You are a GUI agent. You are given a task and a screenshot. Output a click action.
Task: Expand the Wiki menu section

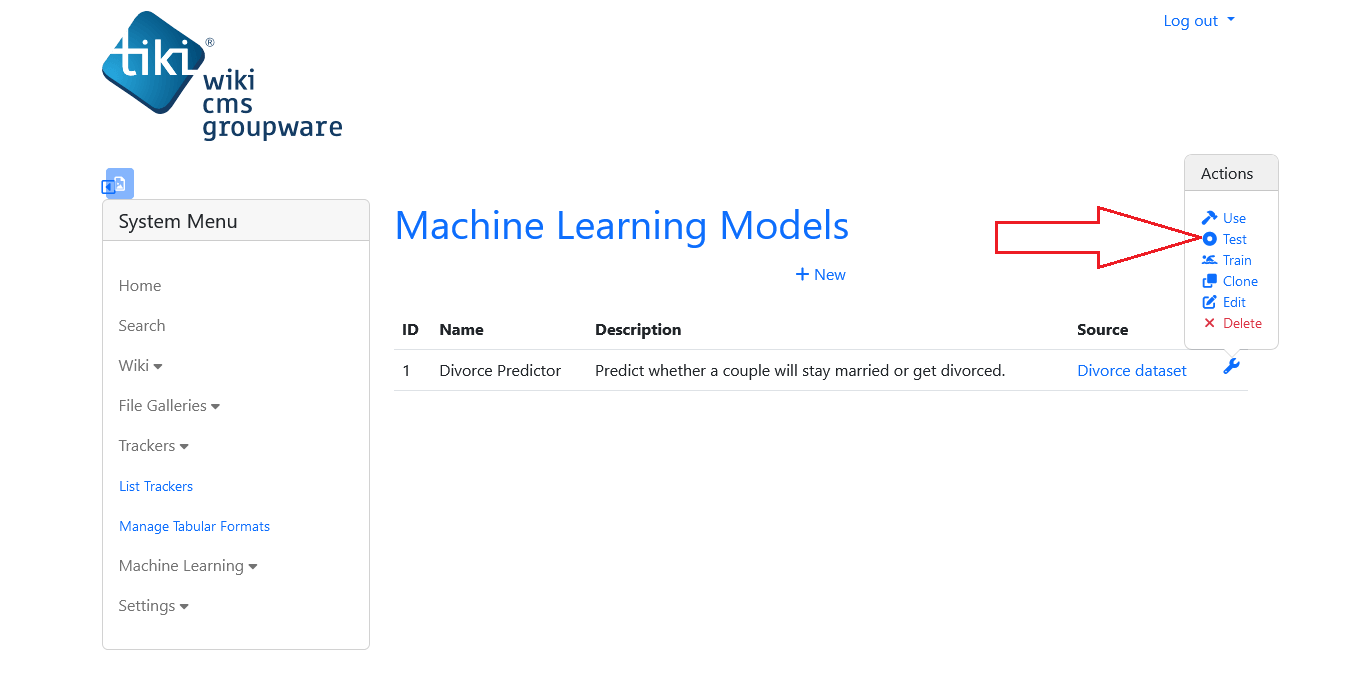tap(141, 365)
